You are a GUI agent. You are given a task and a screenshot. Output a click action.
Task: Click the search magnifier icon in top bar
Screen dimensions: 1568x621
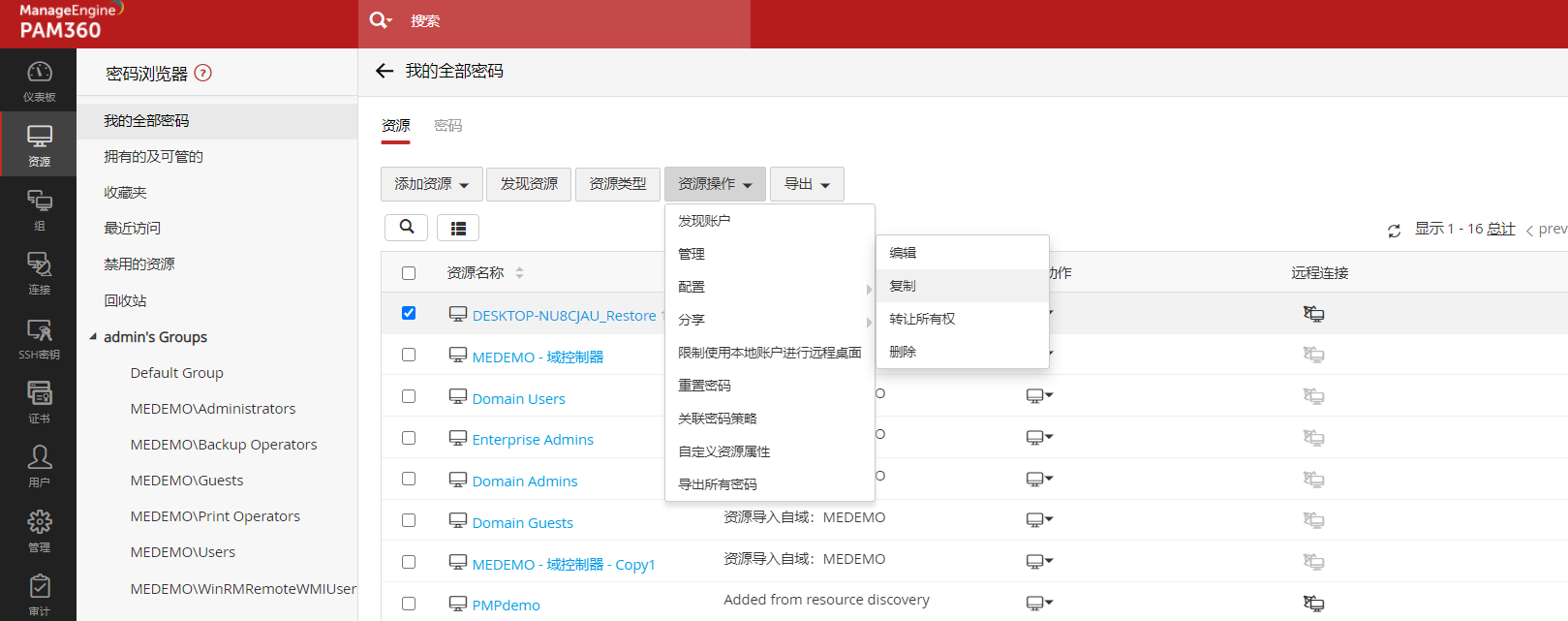380,20
